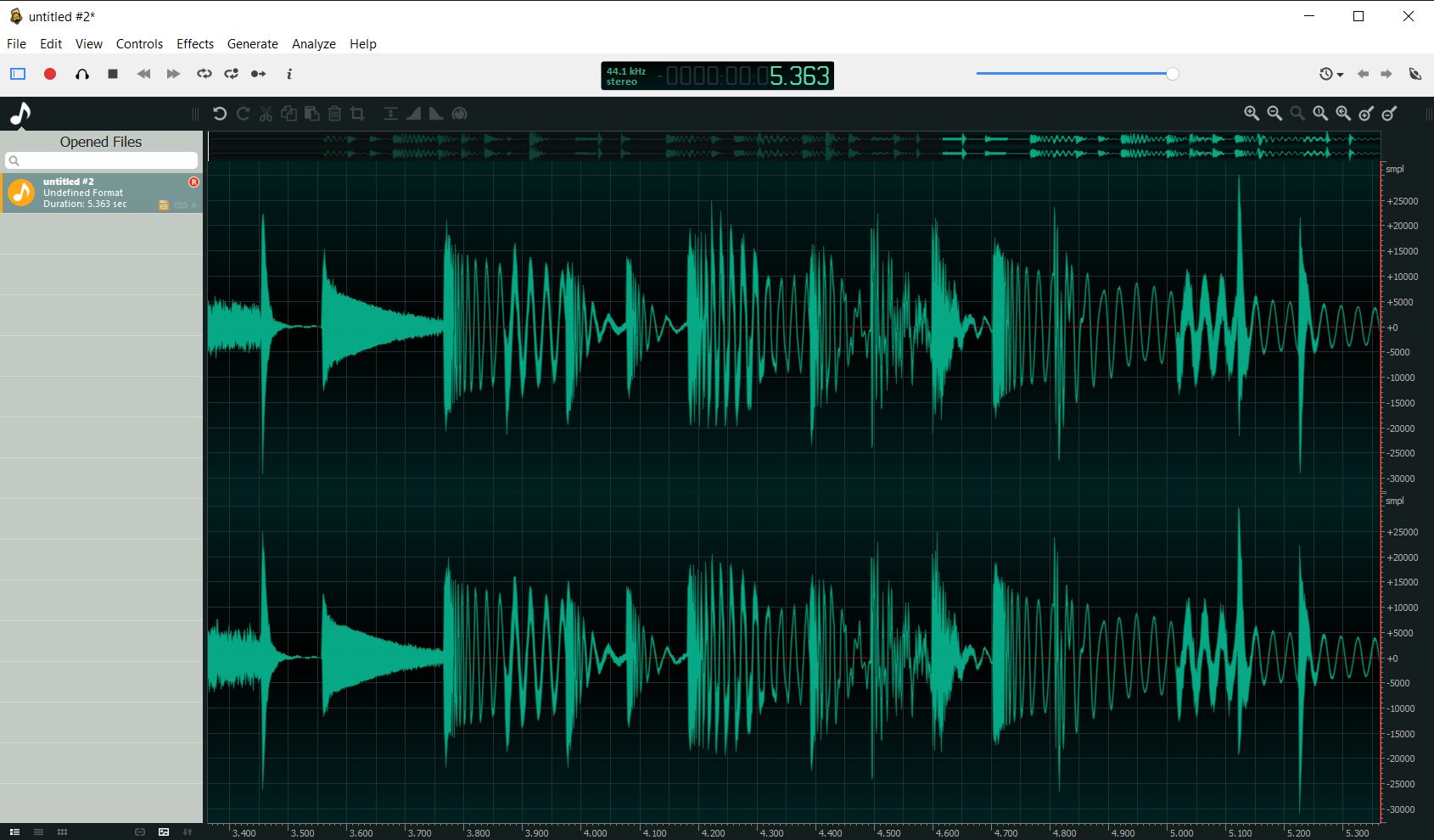Click the Opened Files search field
Screen dimensions: 1434x840
[x=102, y=160]
